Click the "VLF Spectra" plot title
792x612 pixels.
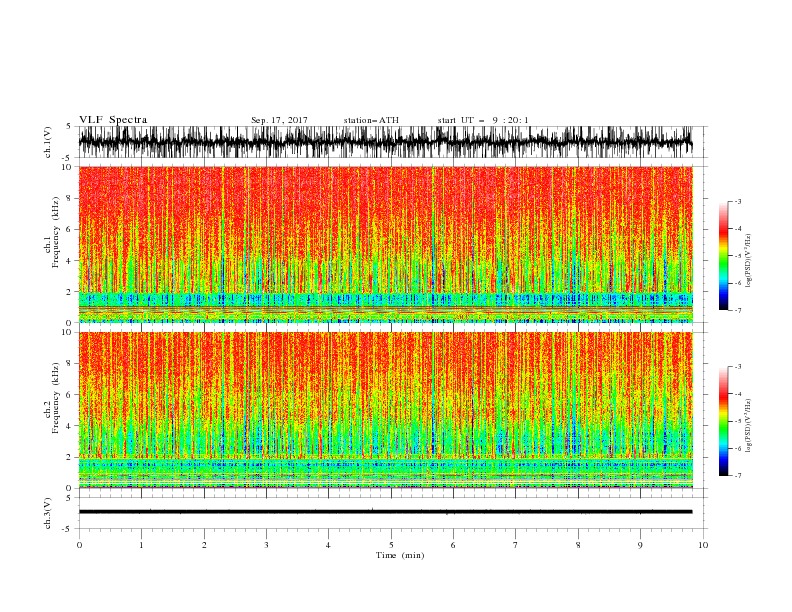(113, 120)
